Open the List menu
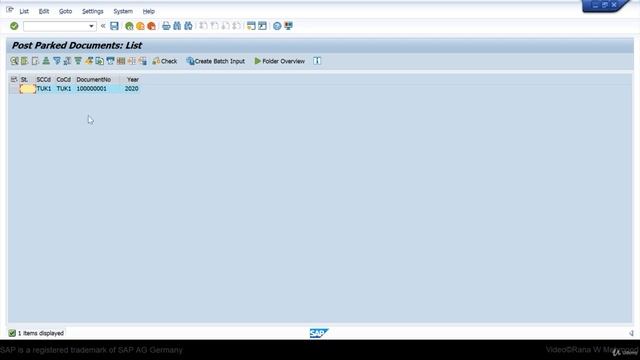Image resolution: width=640 pixels, height=360 pixels. click(24, 11)
